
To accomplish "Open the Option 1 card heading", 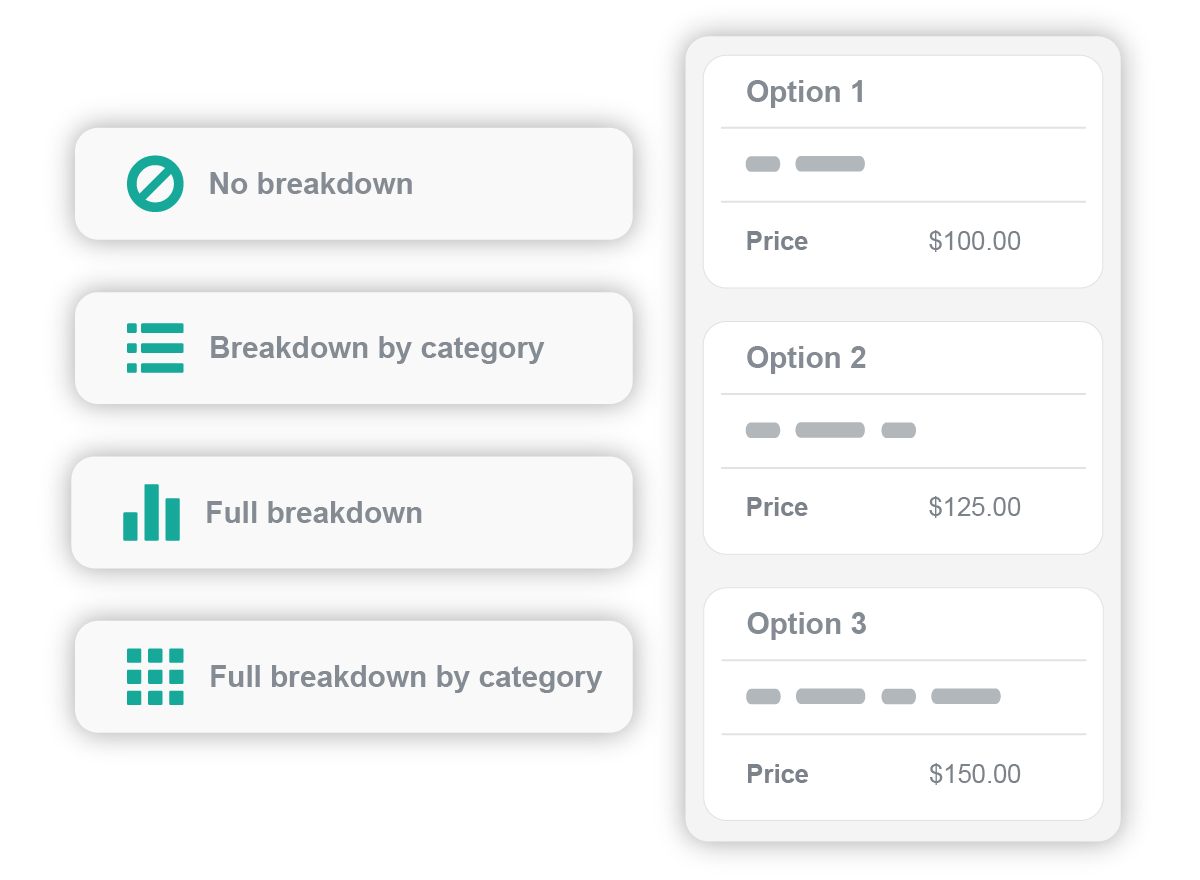I will [805, 92].
